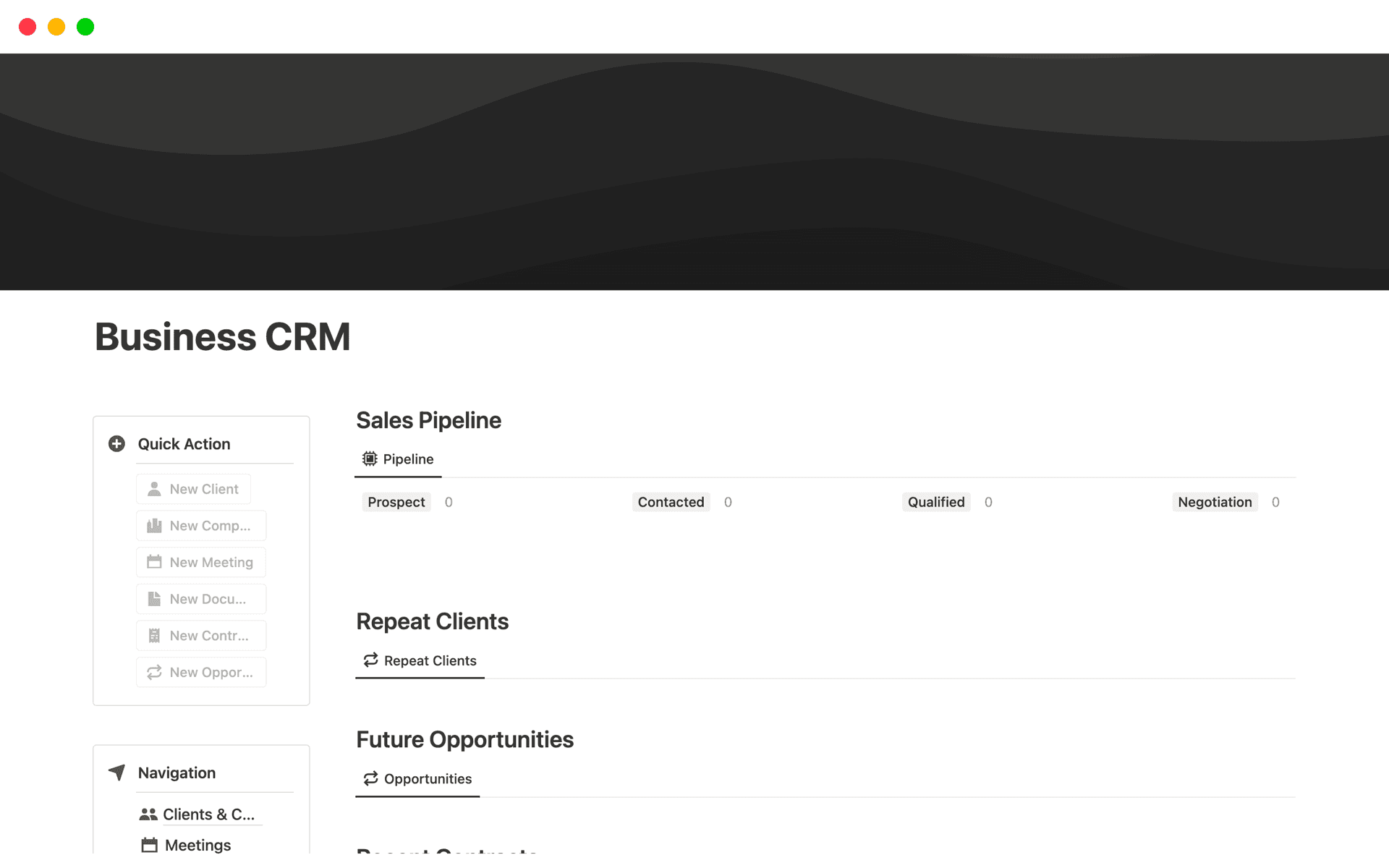The height and width of the screenshot is (868, 1389).
Task: Click the person icon on New Client button
Action: click(154, 488)
